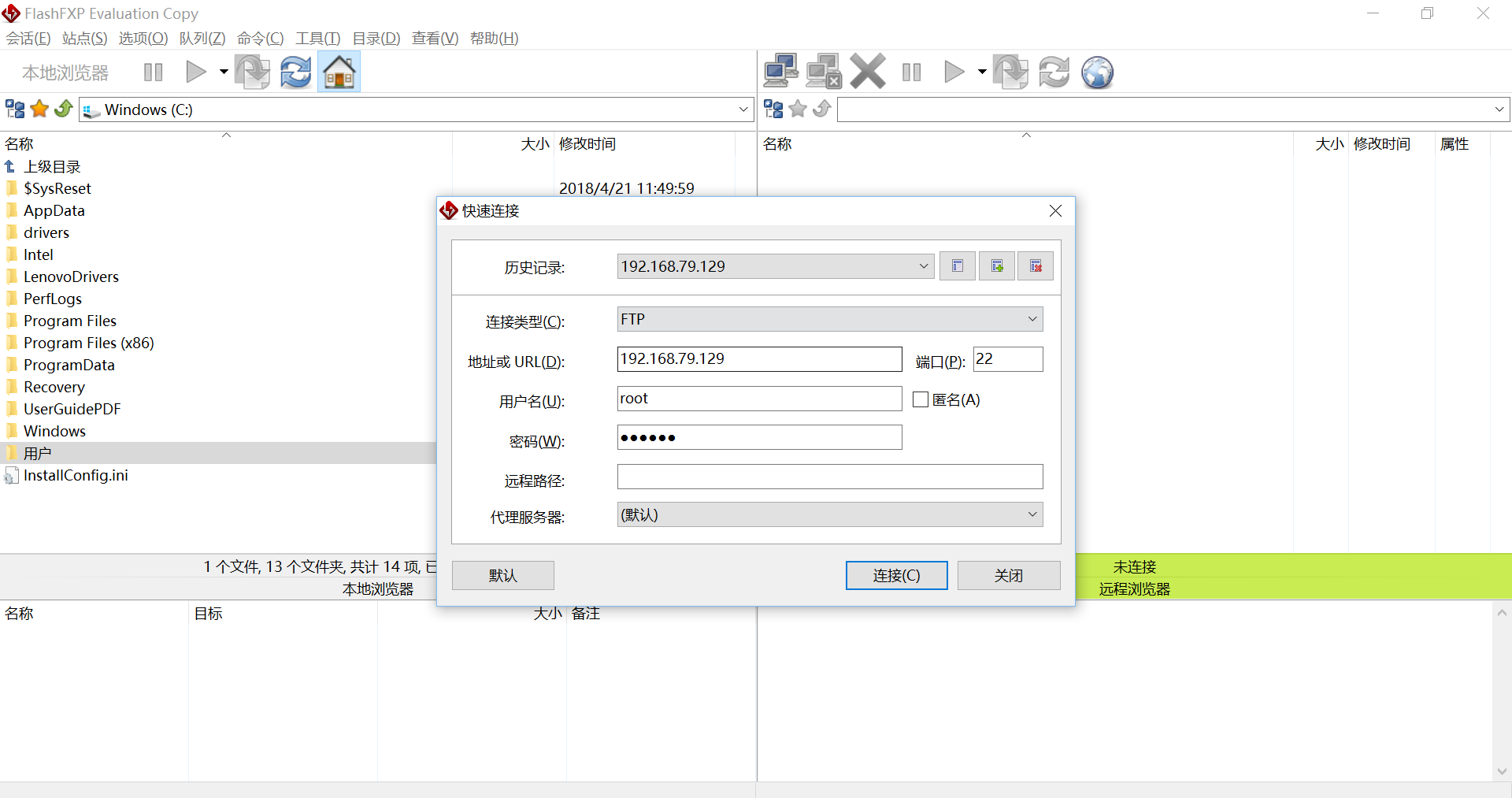The image size is (1512, 798).
Task: Expand the 连接类型 FTP dropdown
Action: click(1032, 319)
